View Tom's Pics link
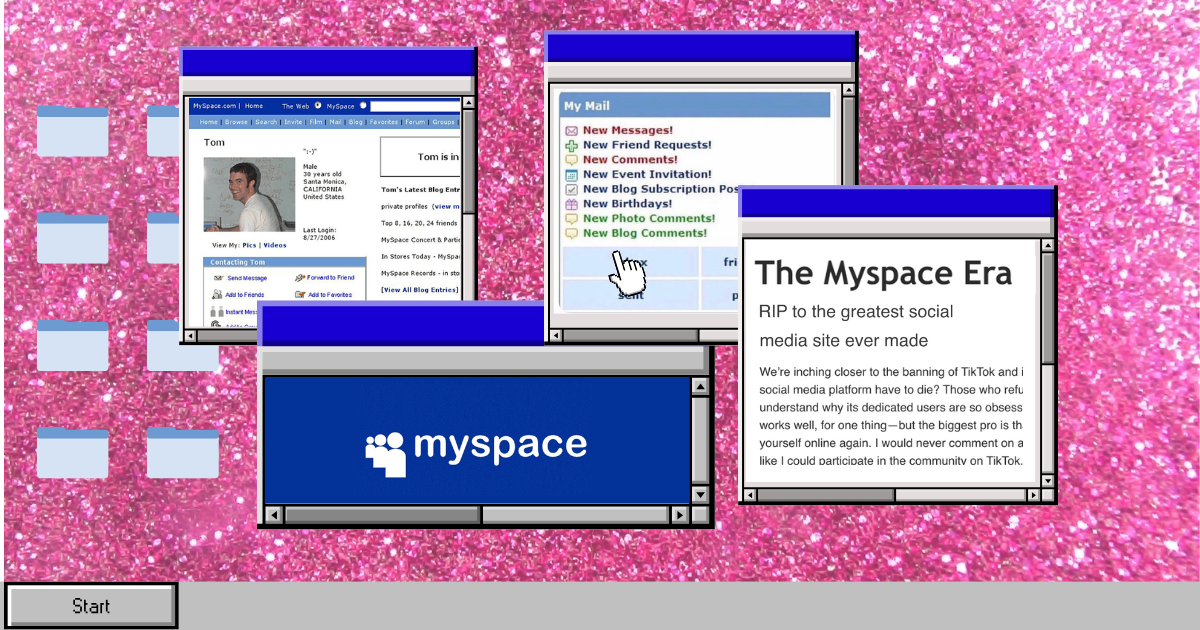Image resolution: width=1200 pixels, height=630 pixels. click(x=249, y=245)
